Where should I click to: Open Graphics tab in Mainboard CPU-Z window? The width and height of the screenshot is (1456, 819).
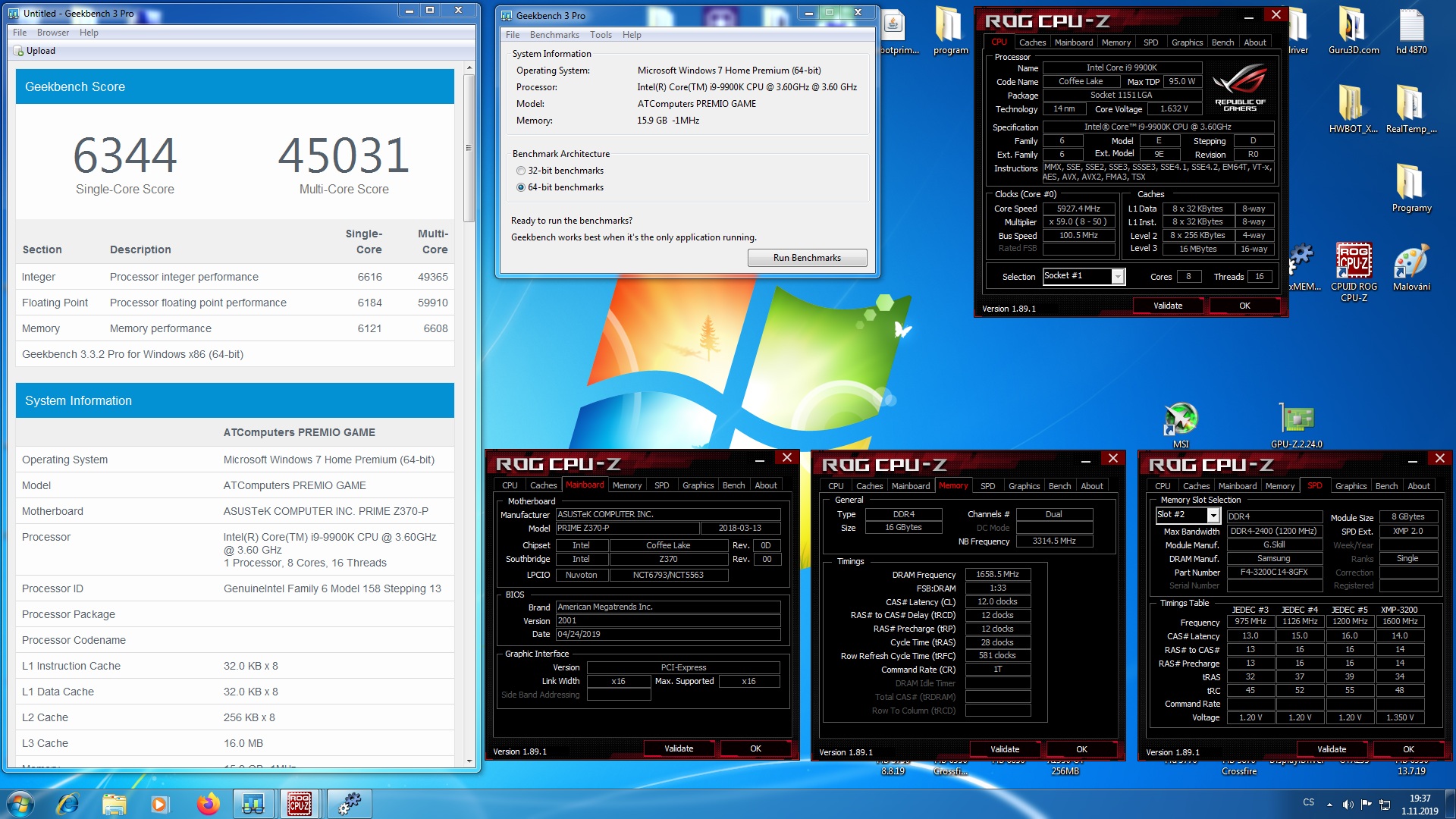tap(698, 485)
